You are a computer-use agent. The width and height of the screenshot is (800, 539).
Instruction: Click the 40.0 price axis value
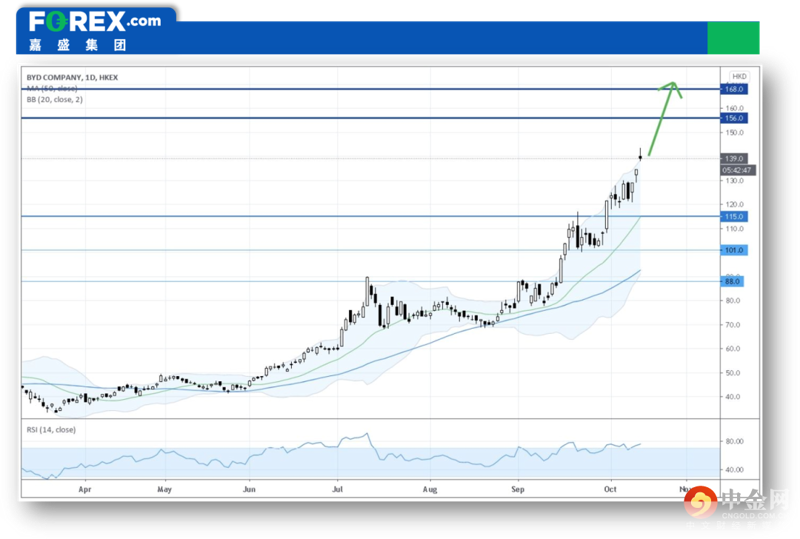pos(733,397)
